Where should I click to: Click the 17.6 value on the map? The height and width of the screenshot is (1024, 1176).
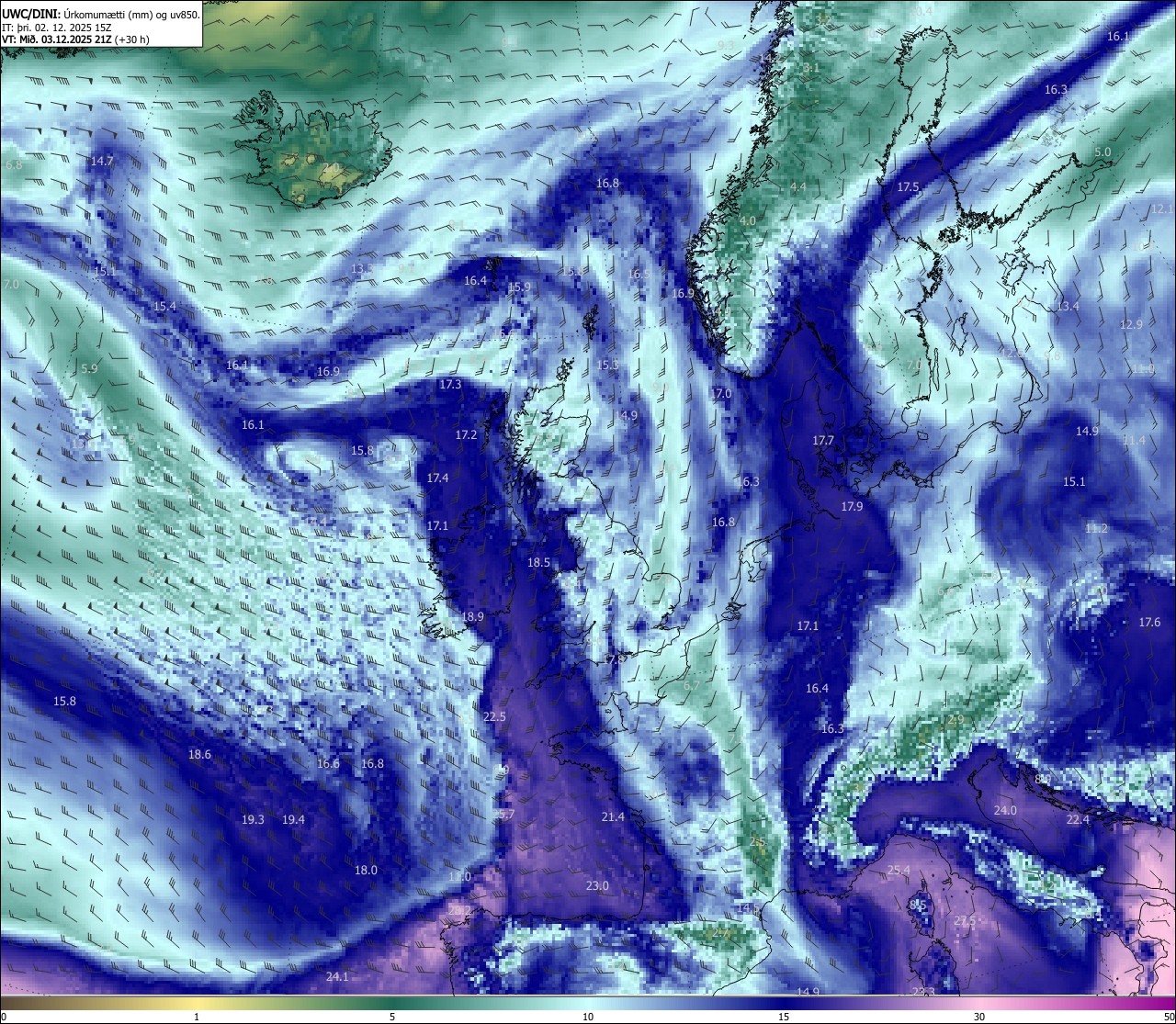1149,622
